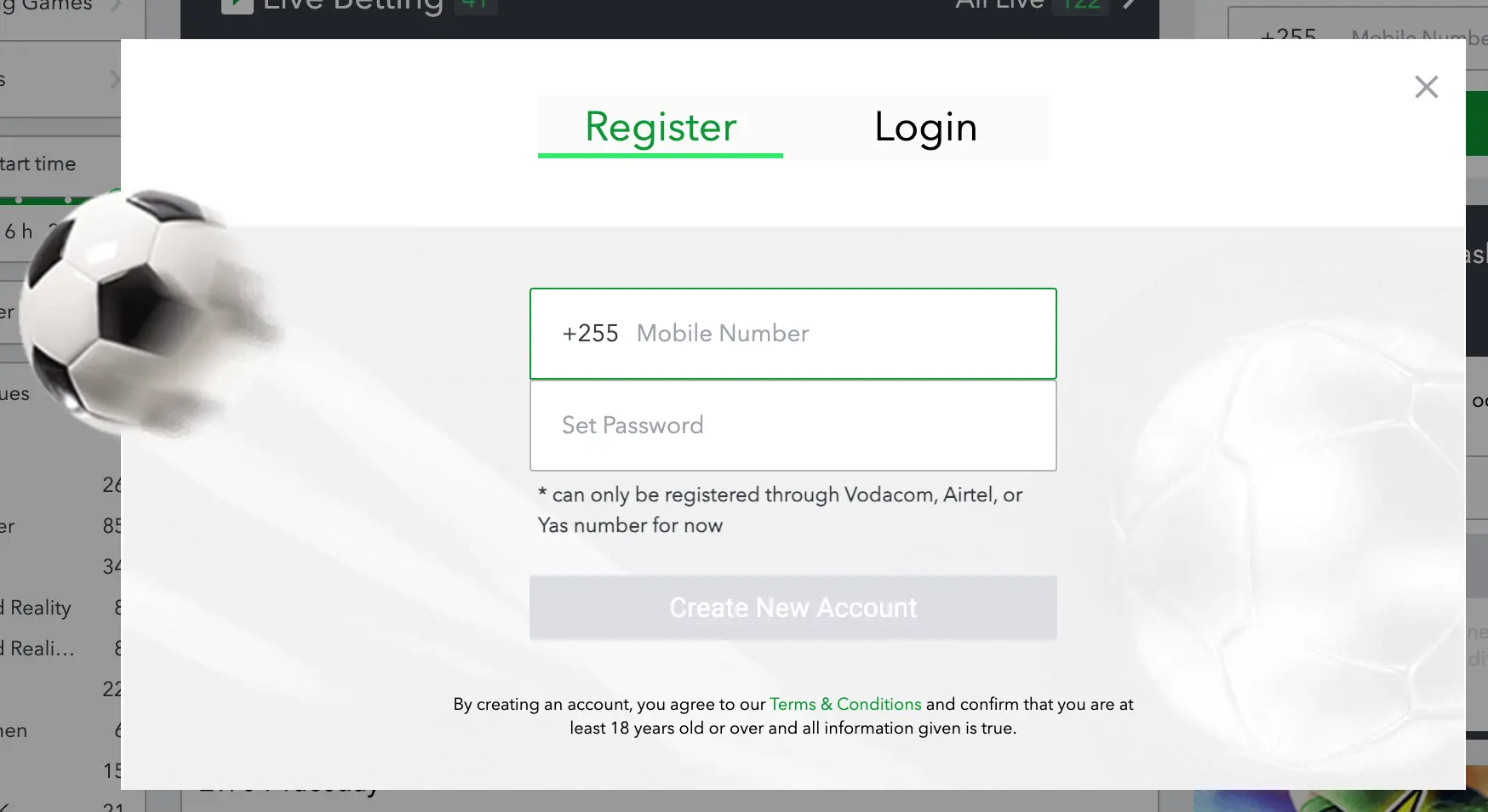This screenshot has width=1488, height=812.
Task: Click the Live Betting play icon
Action: click(237, 5)
